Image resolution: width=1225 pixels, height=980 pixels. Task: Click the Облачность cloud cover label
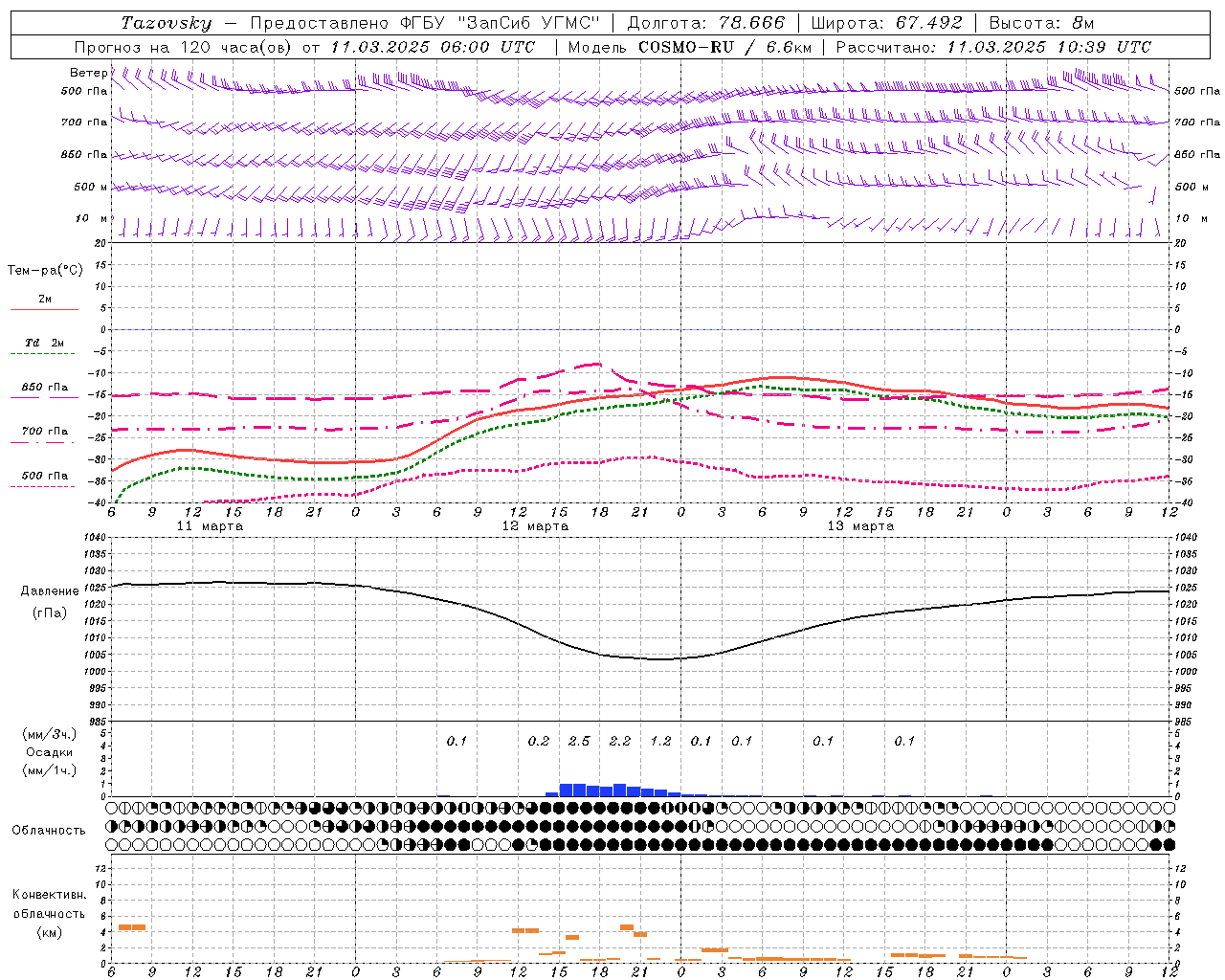click(49, 831)
